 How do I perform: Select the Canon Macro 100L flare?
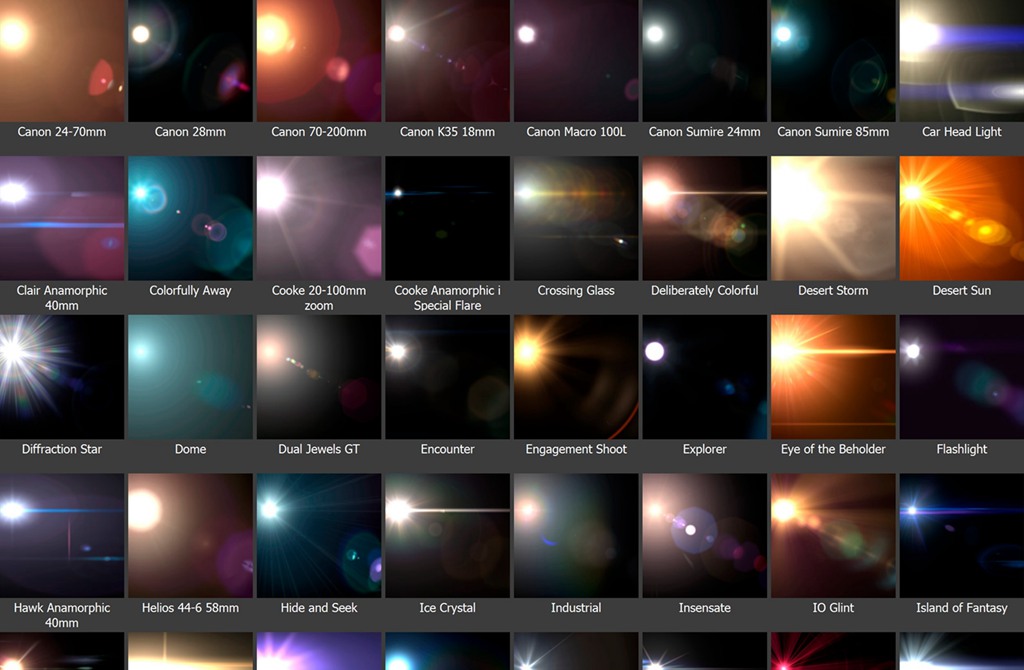576,61
